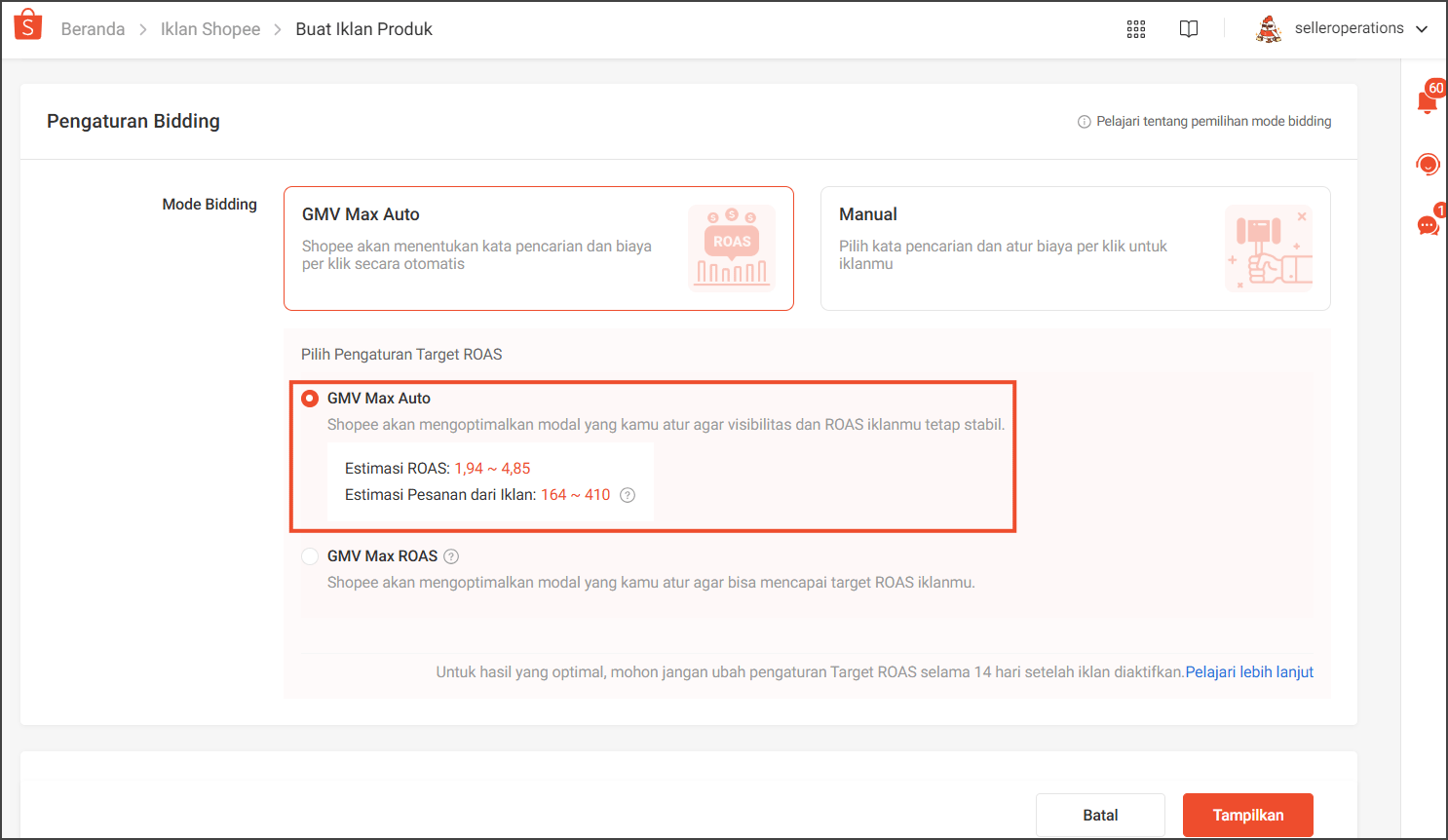1448x840 pixels.
Task: Expand the selleroperations account dropdown
Action: [1354, 28]
